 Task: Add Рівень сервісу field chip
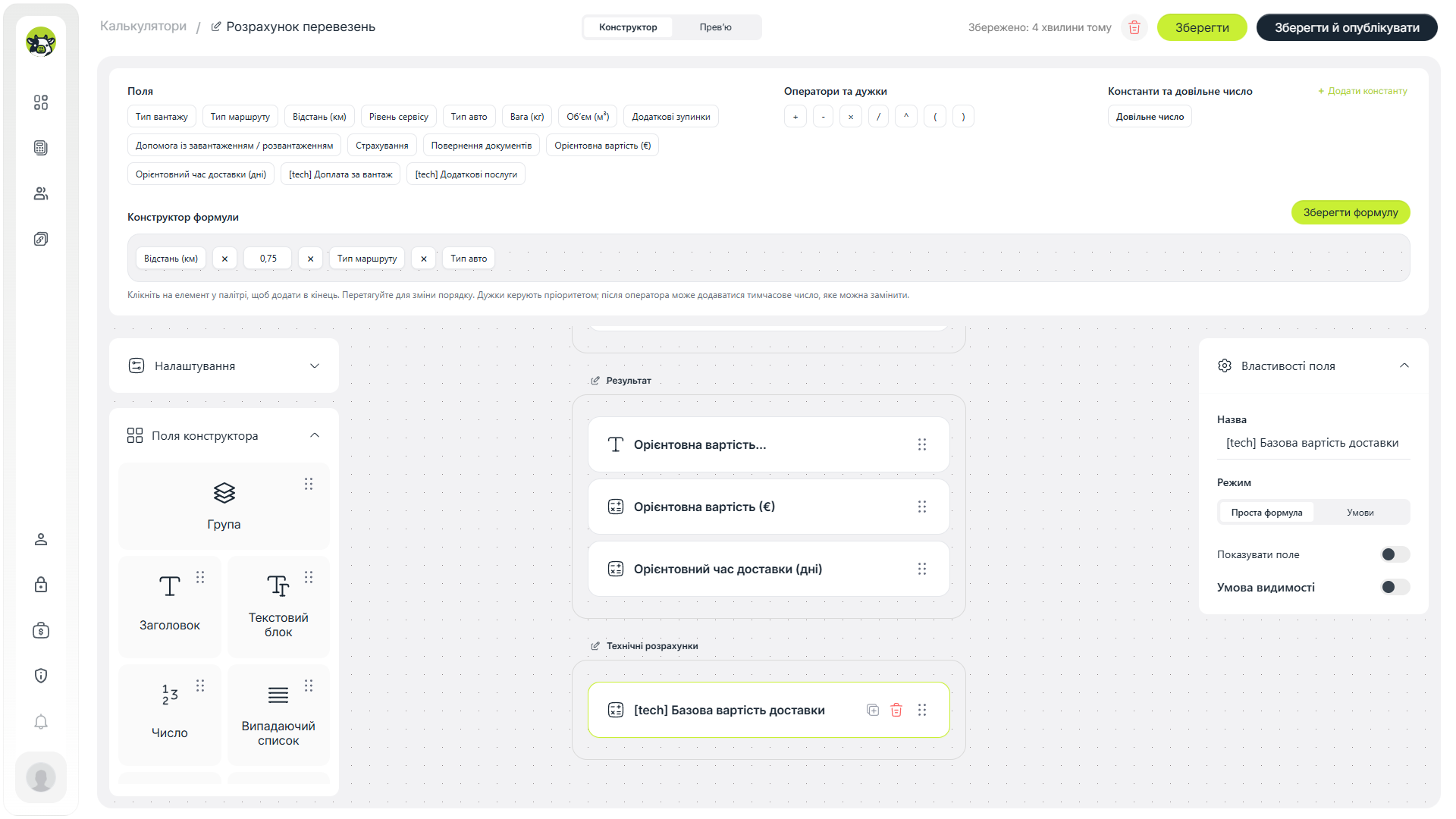399,117
